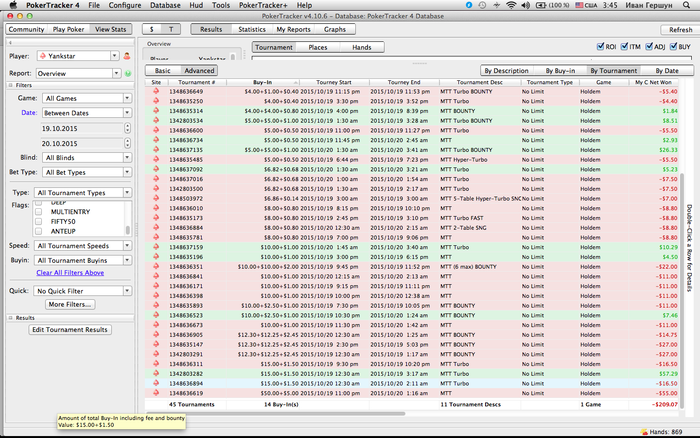The height and width of the screenshot is (438, 700).
Task: Toggle the ITM checkbox
Action: pos(625,46)
